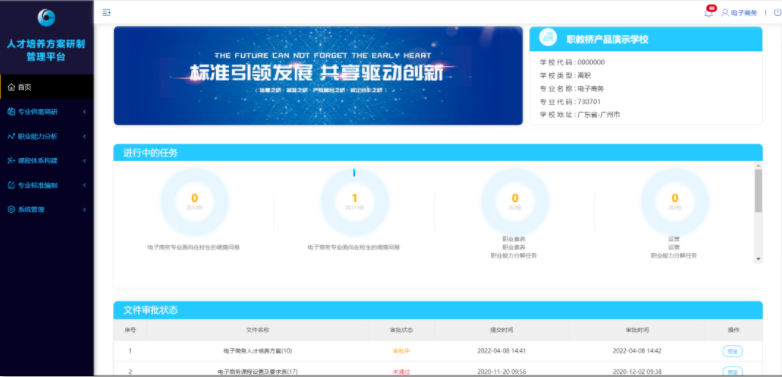Expand the 专业供需调研 menu chevron

pos(85,112)
